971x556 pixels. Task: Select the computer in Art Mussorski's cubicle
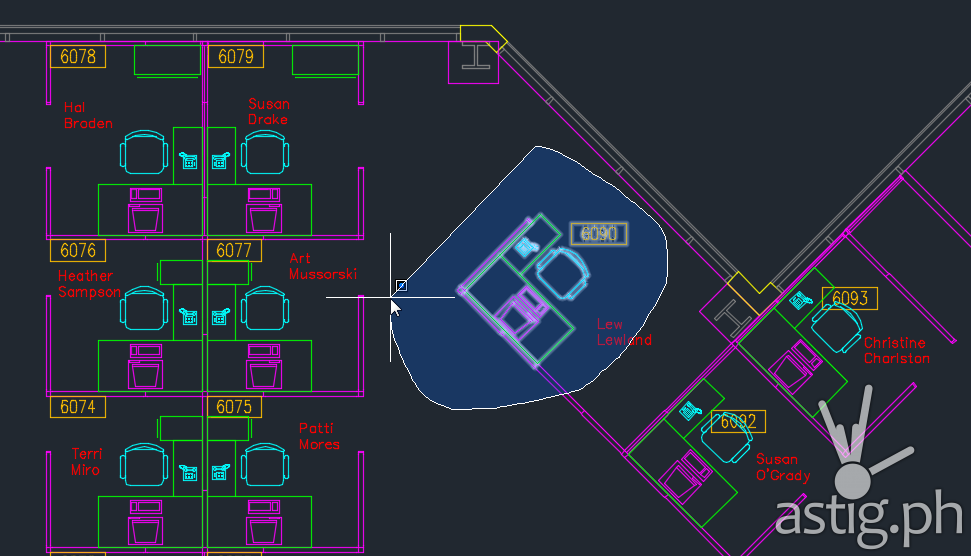264,367
